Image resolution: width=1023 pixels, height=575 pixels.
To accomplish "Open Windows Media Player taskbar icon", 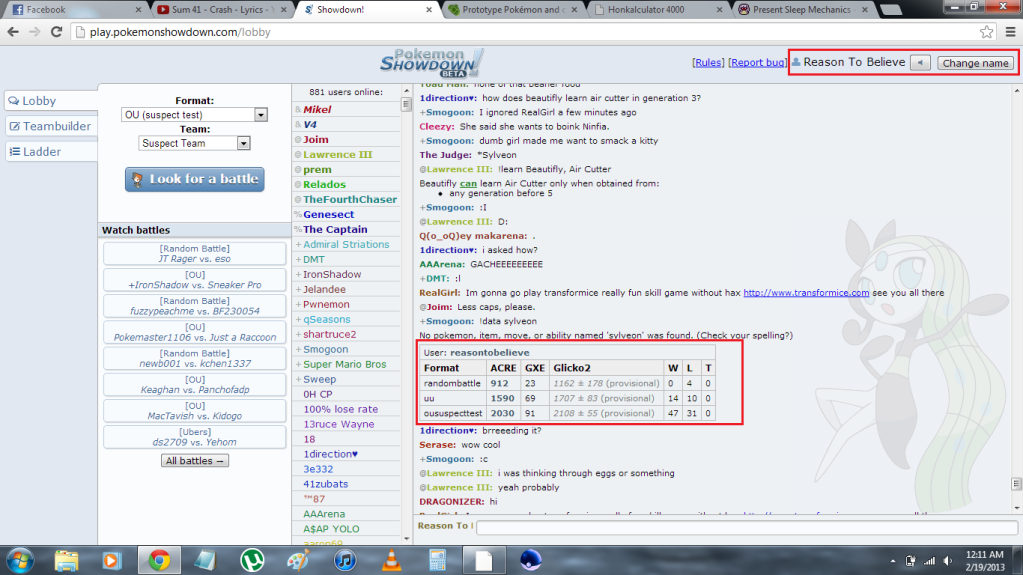I will (112, 561).
